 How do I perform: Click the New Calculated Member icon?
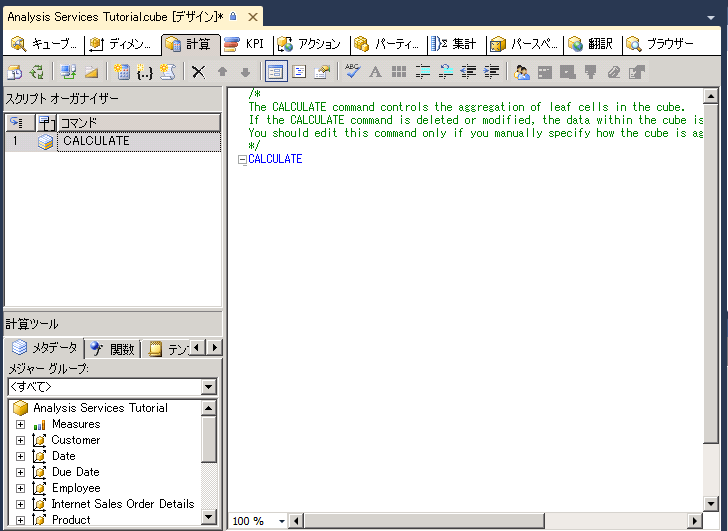pos(122,72)
